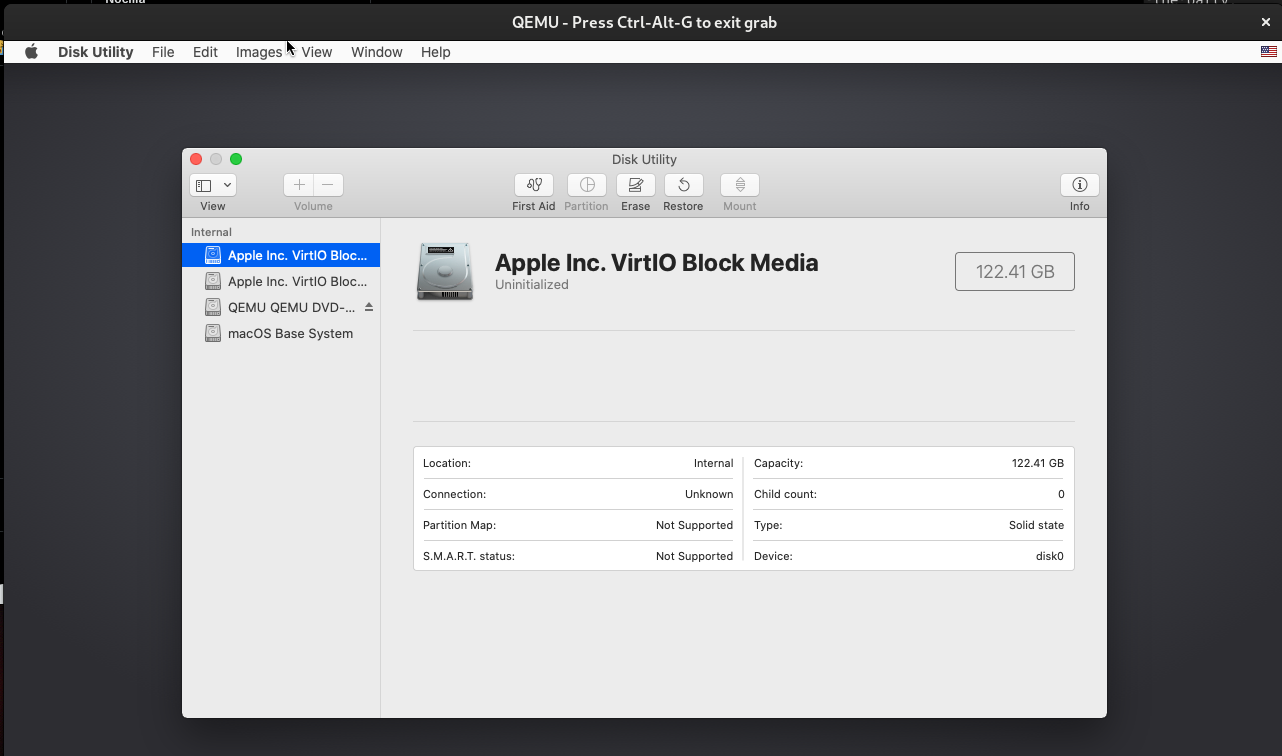Viewport: 1282px width, 756px height.
Task: Open the Window menu
Action: point(377,52)
